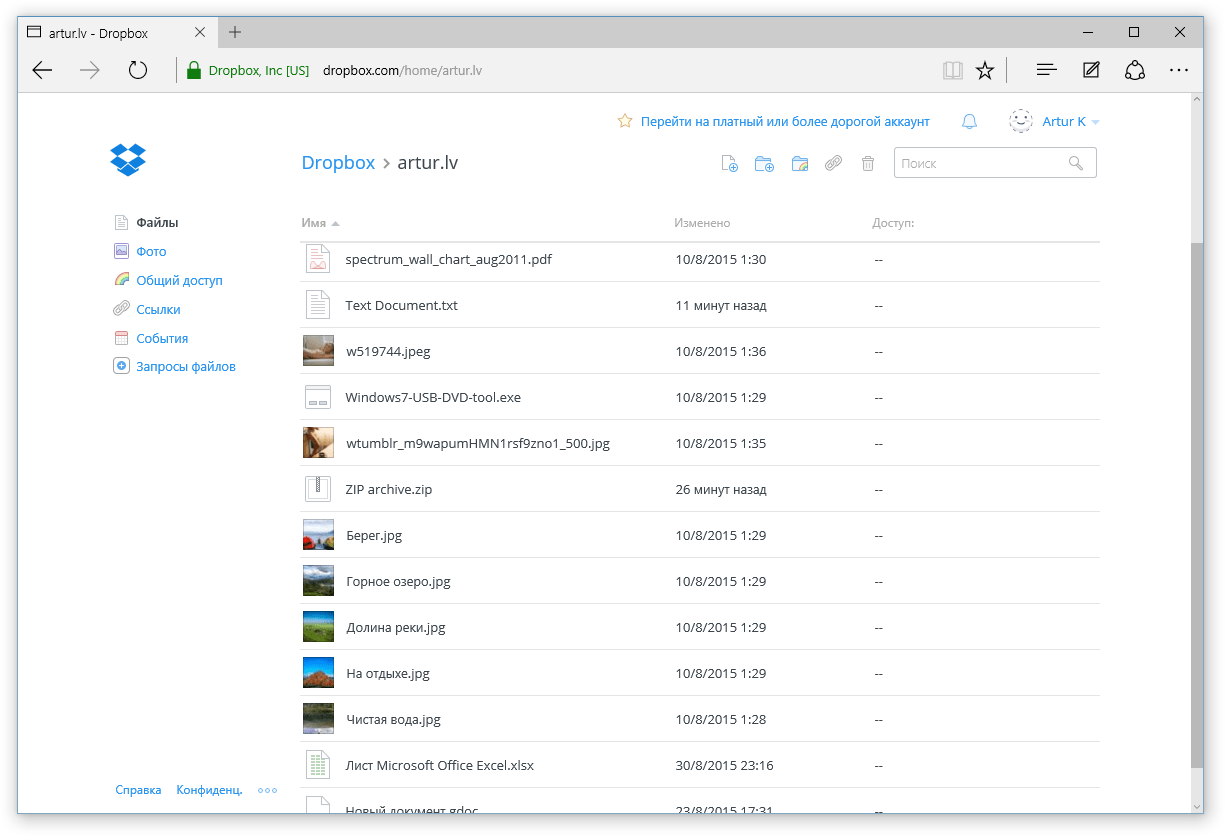The image size is (1225, 836).
Task: Click the upgrade to paid account link
Action: [x=785, y=122]
